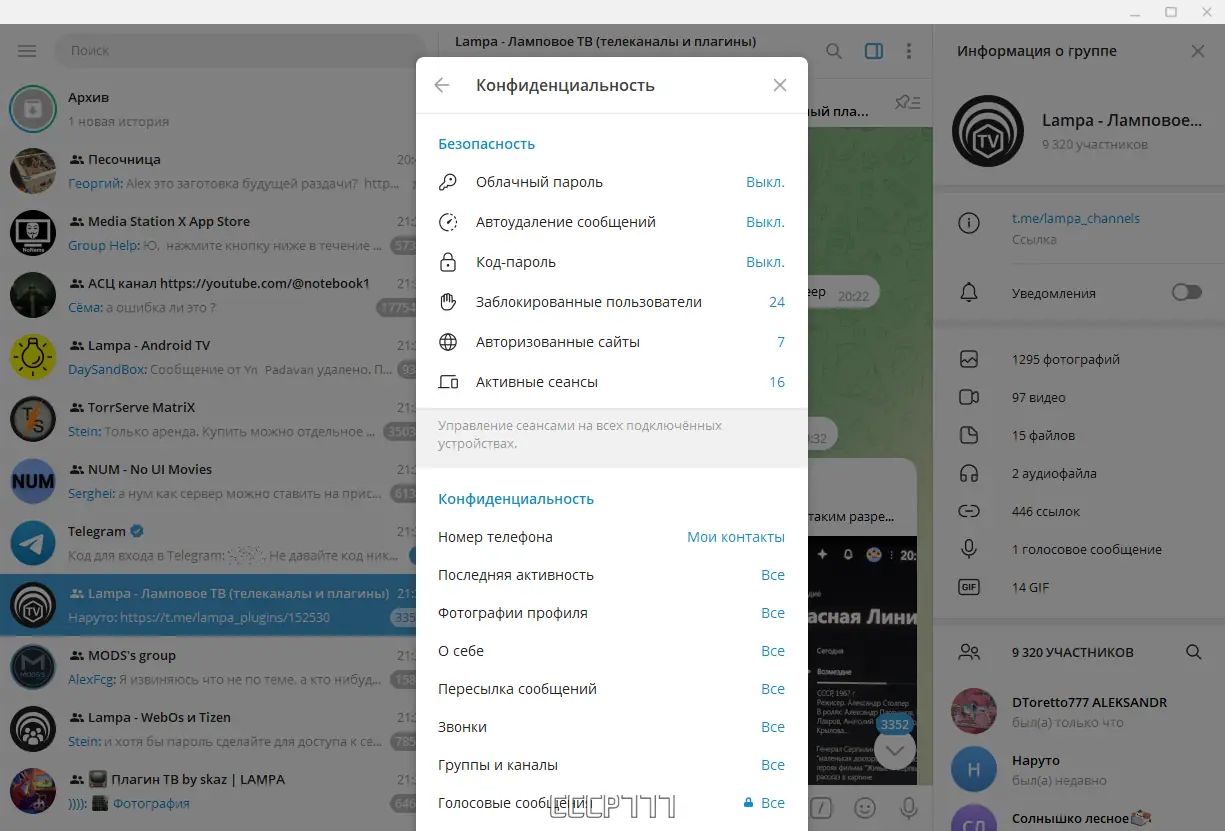The image size is (1225, 831).
Task: Change Фотографии профиля privacy setting
Action: click(x=611, y=613)
